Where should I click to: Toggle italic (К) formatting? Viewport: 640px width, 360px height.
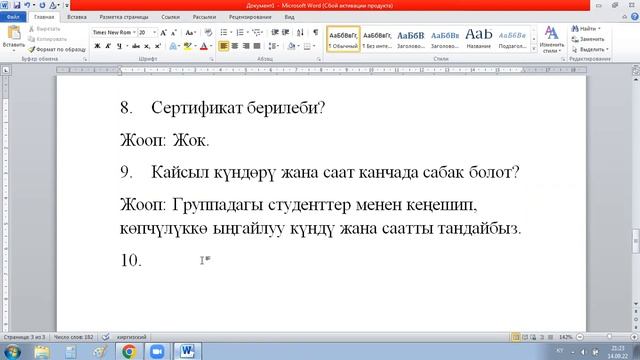(x=108, y=46)
